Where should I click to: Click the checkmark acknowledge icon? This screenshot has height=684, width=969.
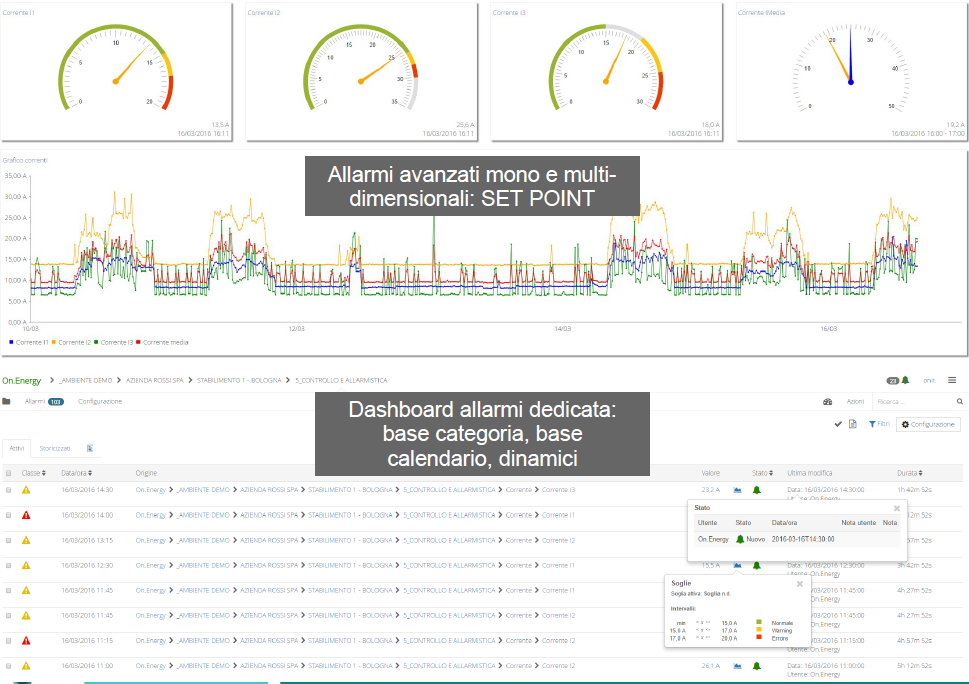(x=838, y=424)
